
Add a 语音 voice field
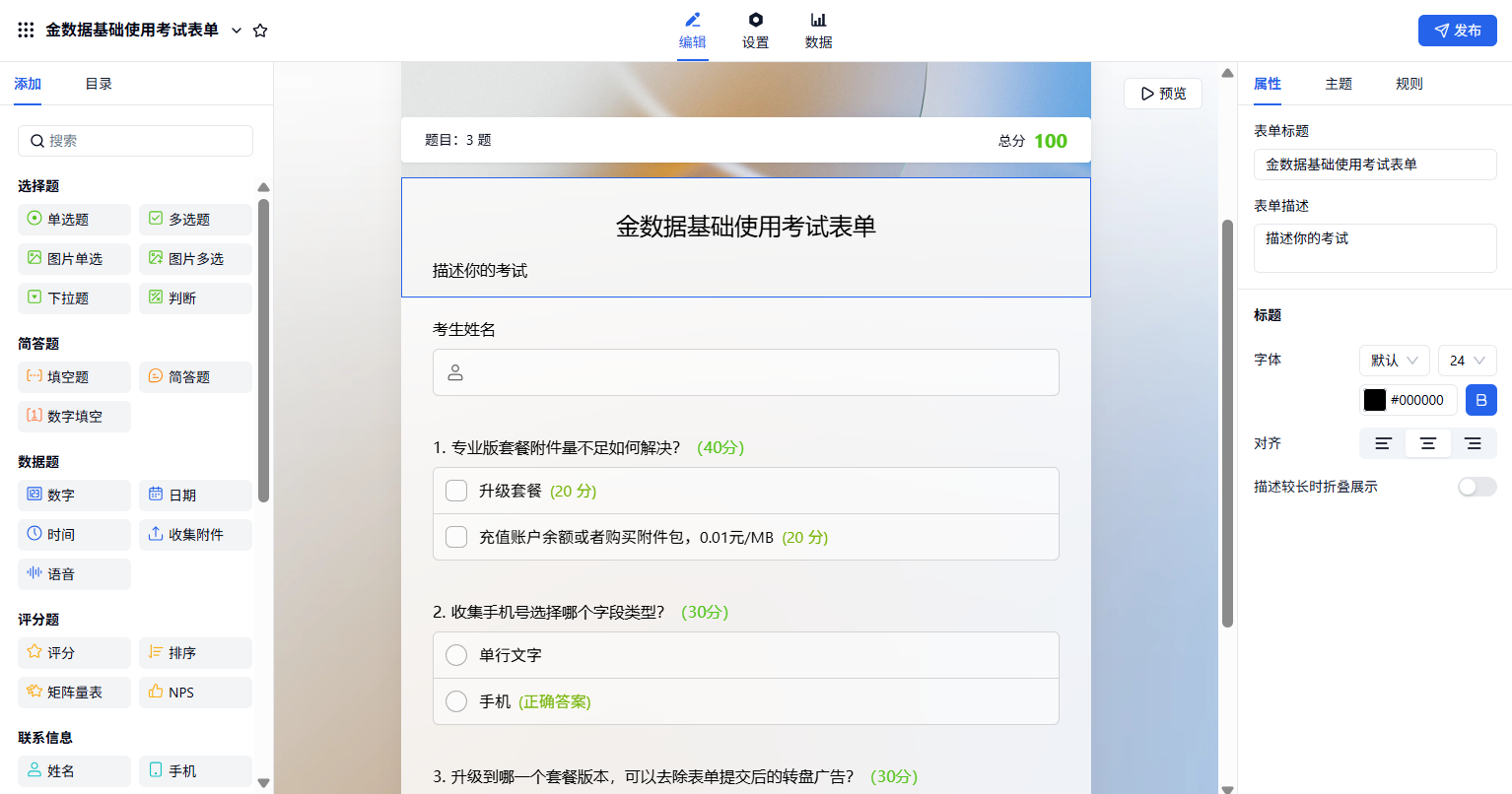(x=74, y=574)
